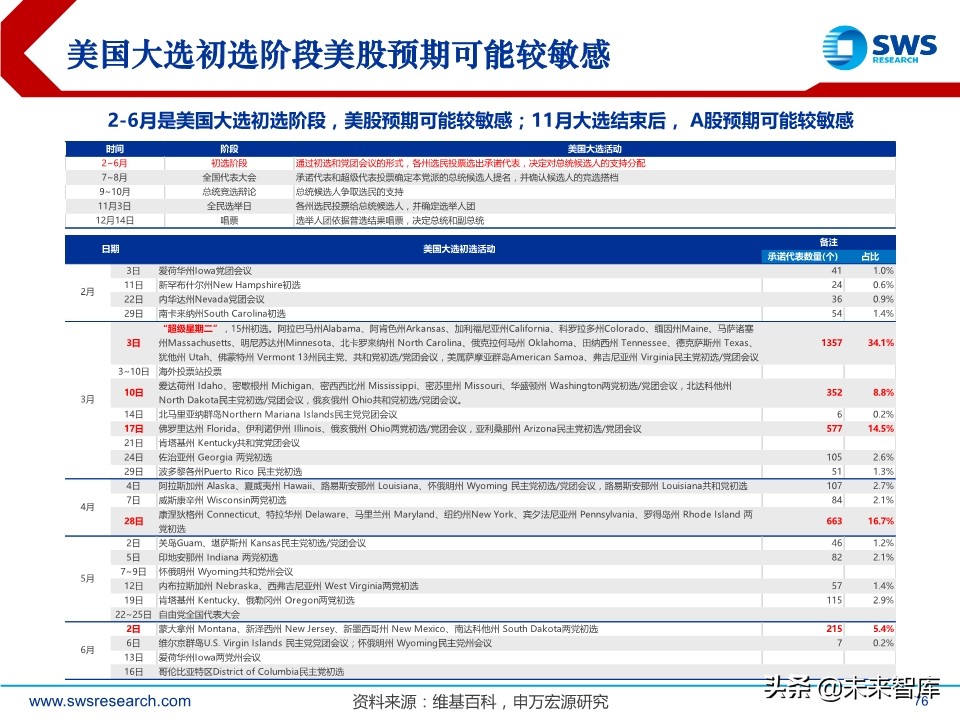Click the 占比 header

point(870,257)
